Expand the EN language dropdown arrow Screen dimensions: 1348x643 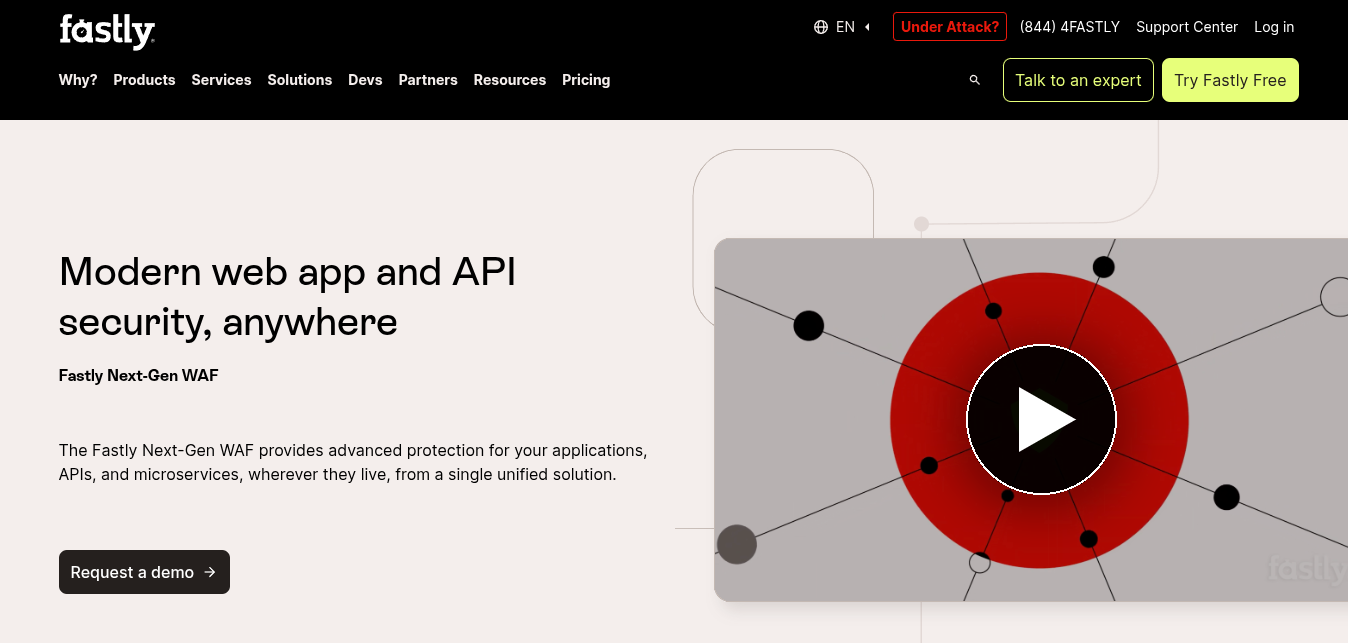[x=867, y=27]
